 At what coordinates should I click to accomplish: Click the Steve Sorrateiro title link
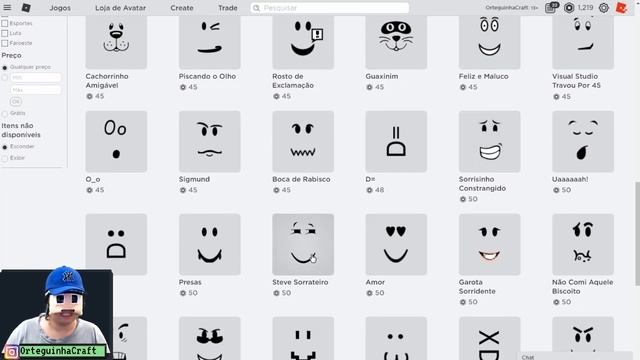coord(300,282)
